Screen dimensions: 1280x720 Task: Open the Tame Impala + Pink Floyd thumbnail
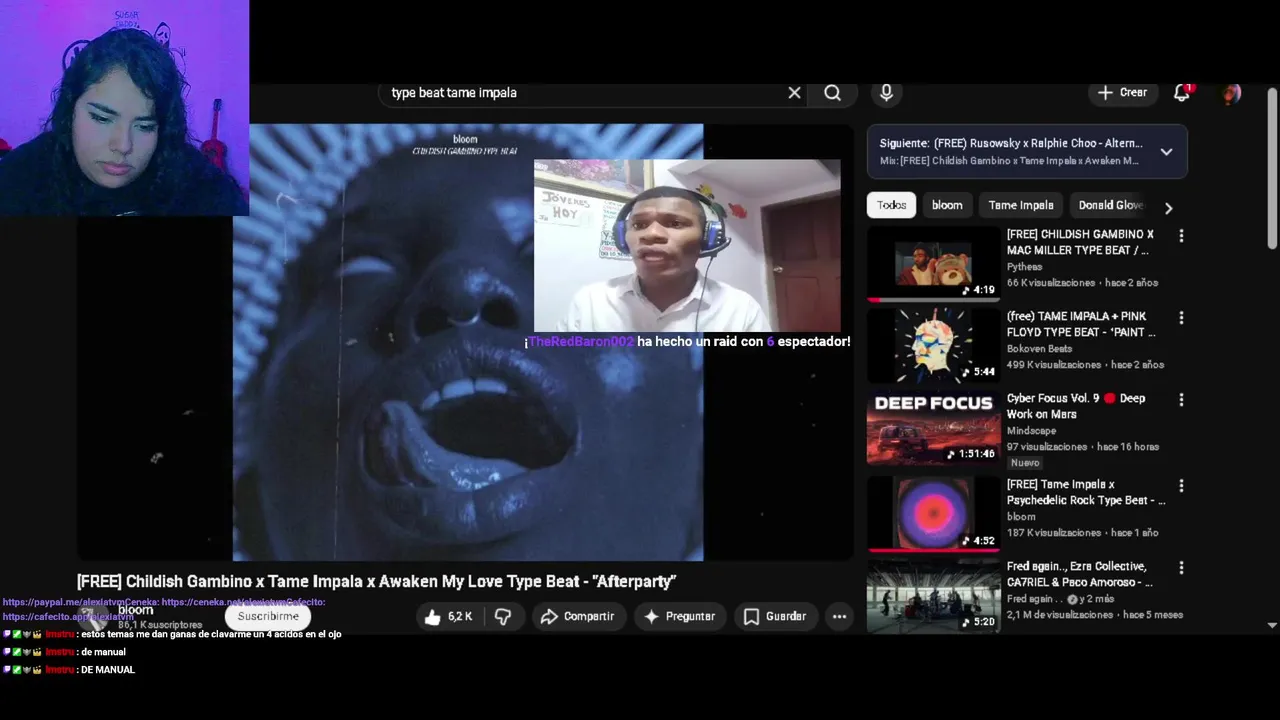pyautogui.click(x=933, y=346)
